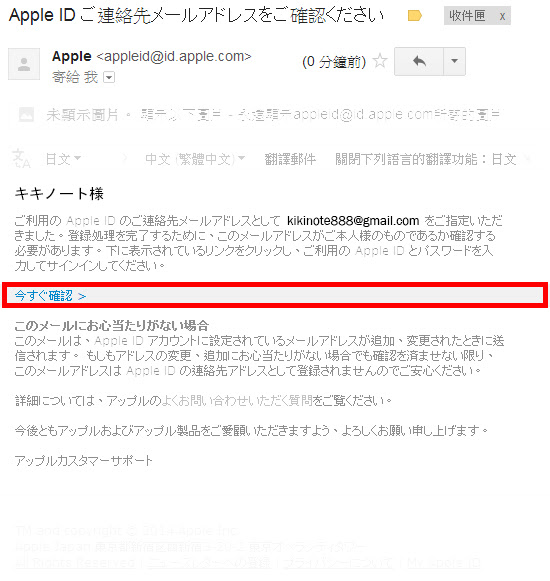Click the 收件匣 inbox label
Image resolution: width=550 pixels, height=581 pixels.
(x=467, y=16)
